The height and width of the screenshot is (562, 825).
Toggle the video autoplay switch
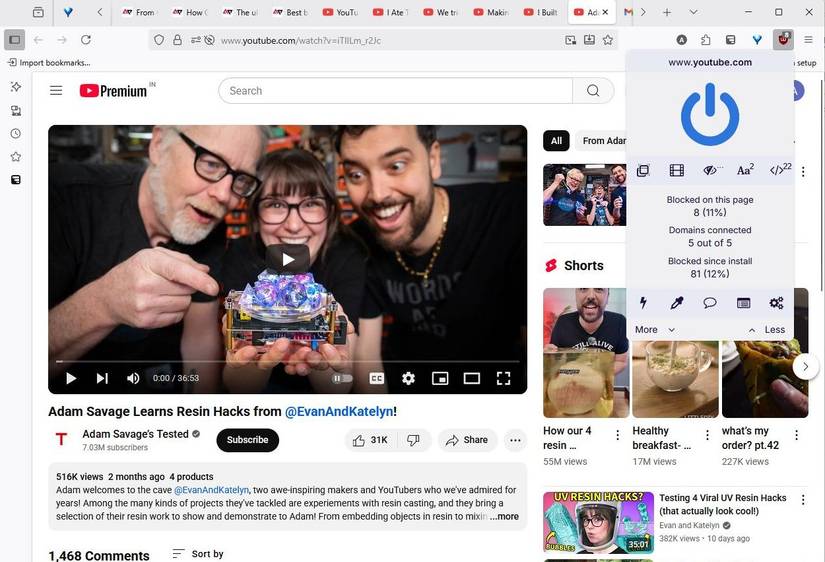pos(342,379)
